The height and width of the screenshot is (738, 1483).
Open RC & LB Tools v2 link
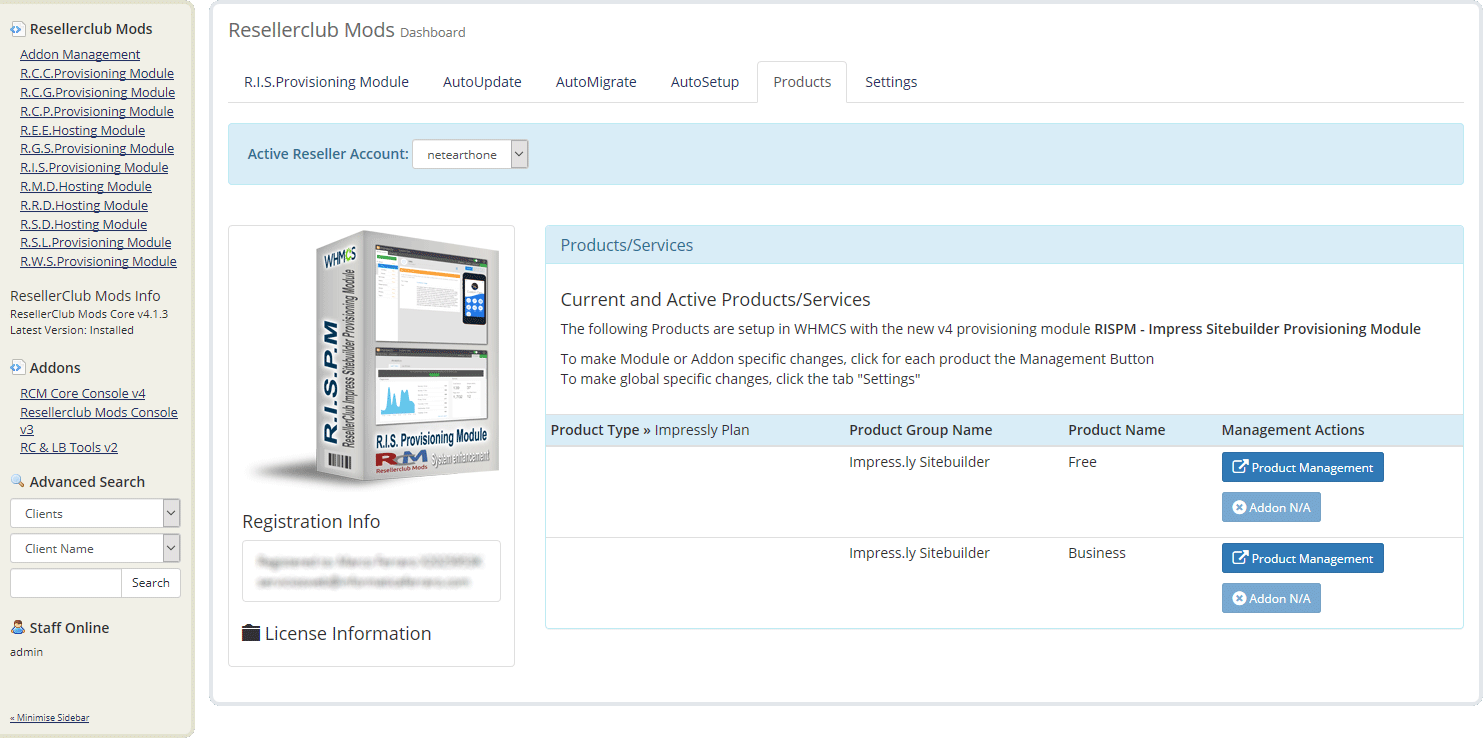point(69,447)
